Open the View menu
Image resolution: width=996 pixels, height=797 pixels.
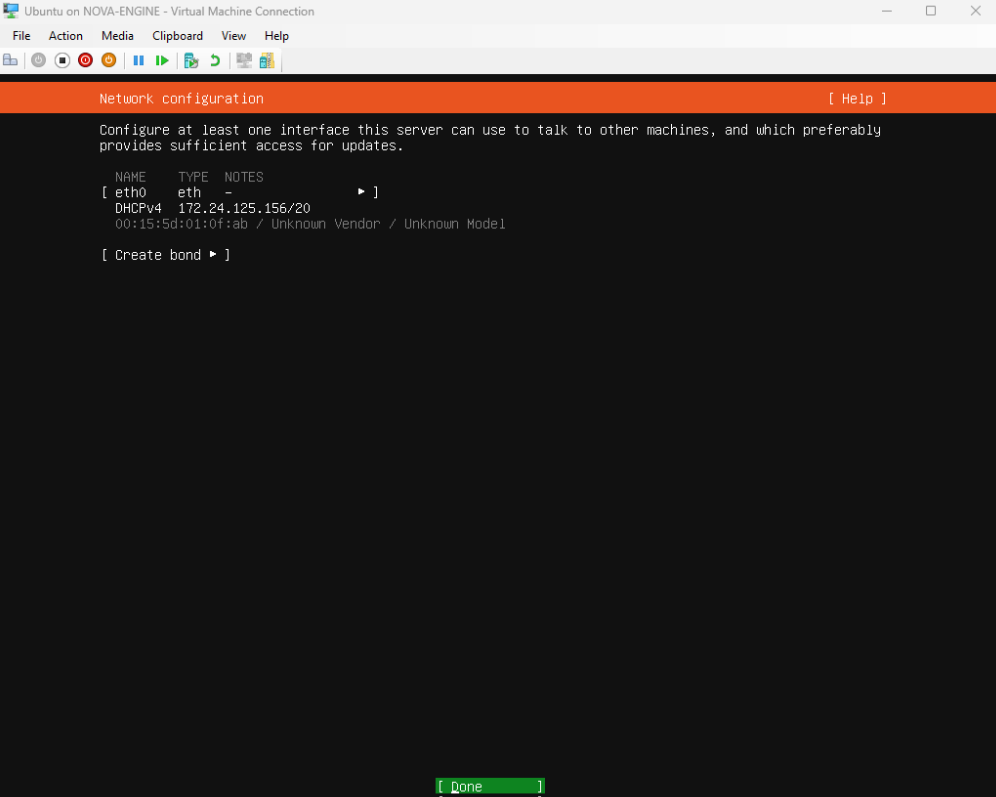pyautogui.click(x=233, y=36)
